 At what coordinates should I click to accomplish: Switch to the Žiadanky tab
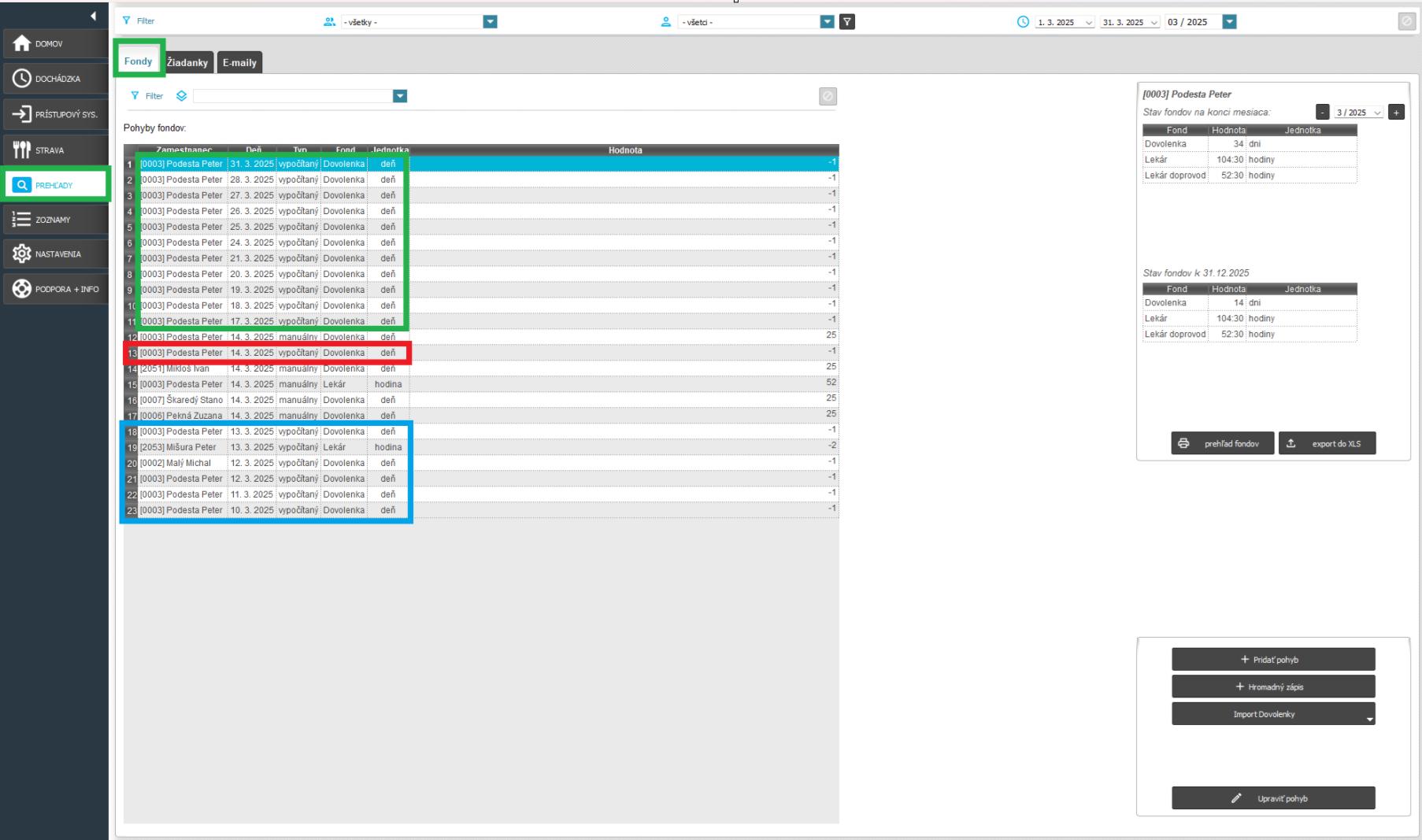187,62
